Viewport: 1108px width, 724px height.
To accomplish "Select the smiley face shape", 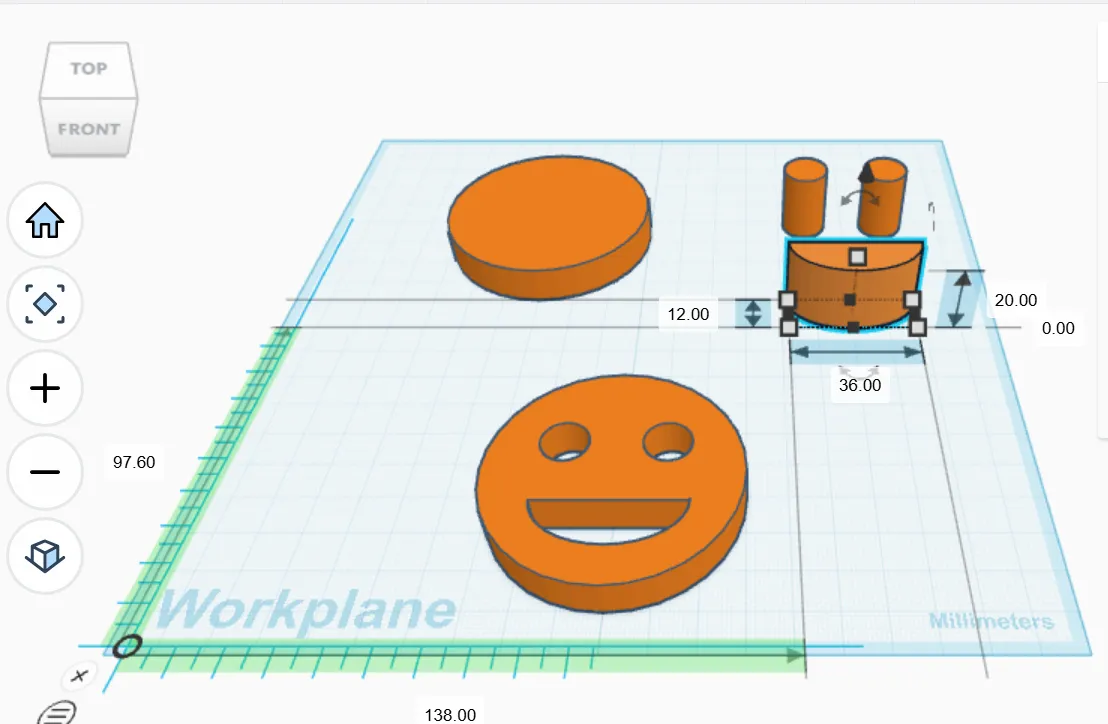I will (610, 490).
